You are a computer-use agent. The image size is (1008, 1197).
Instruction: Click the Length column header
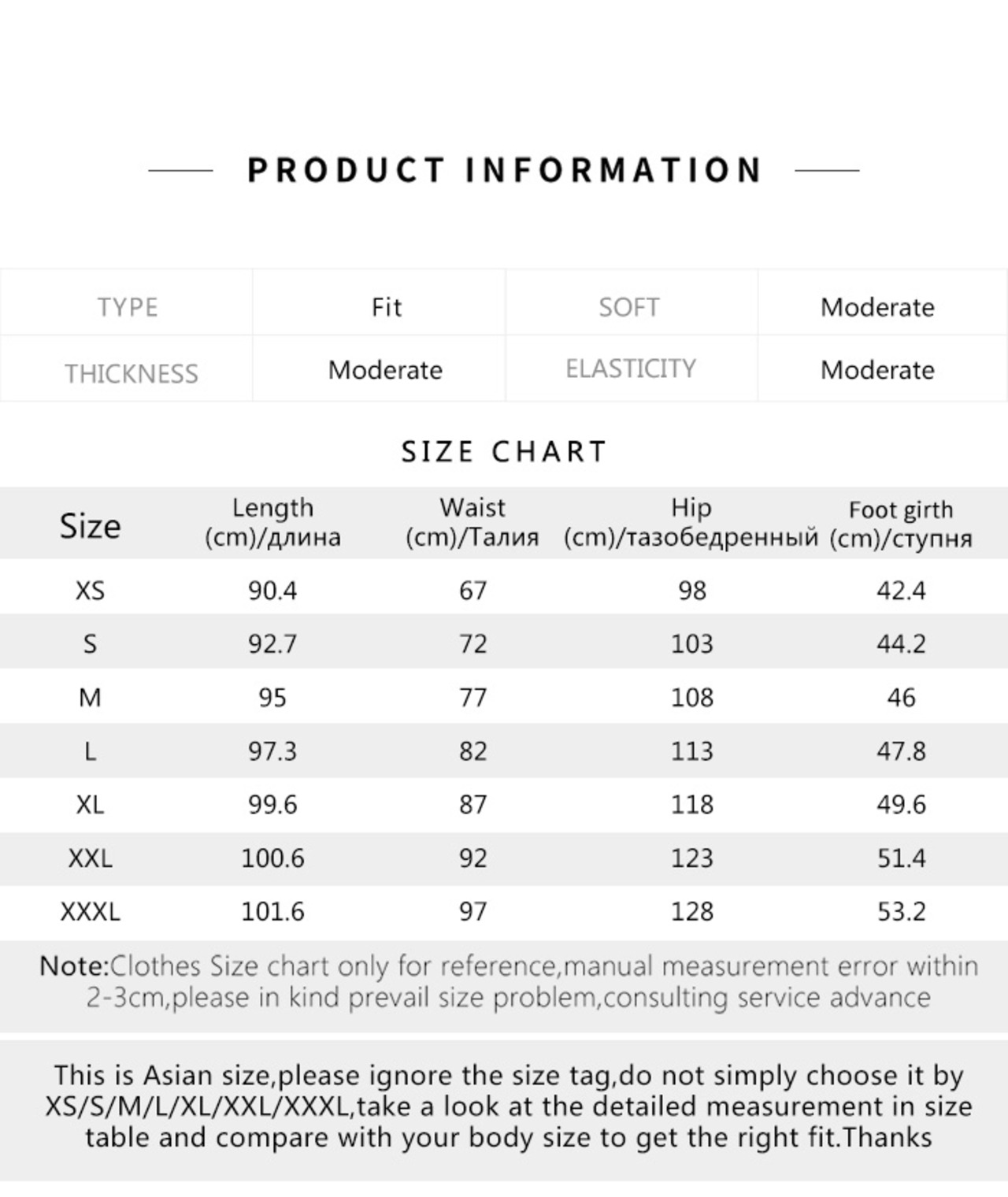[x=272, y=523]
